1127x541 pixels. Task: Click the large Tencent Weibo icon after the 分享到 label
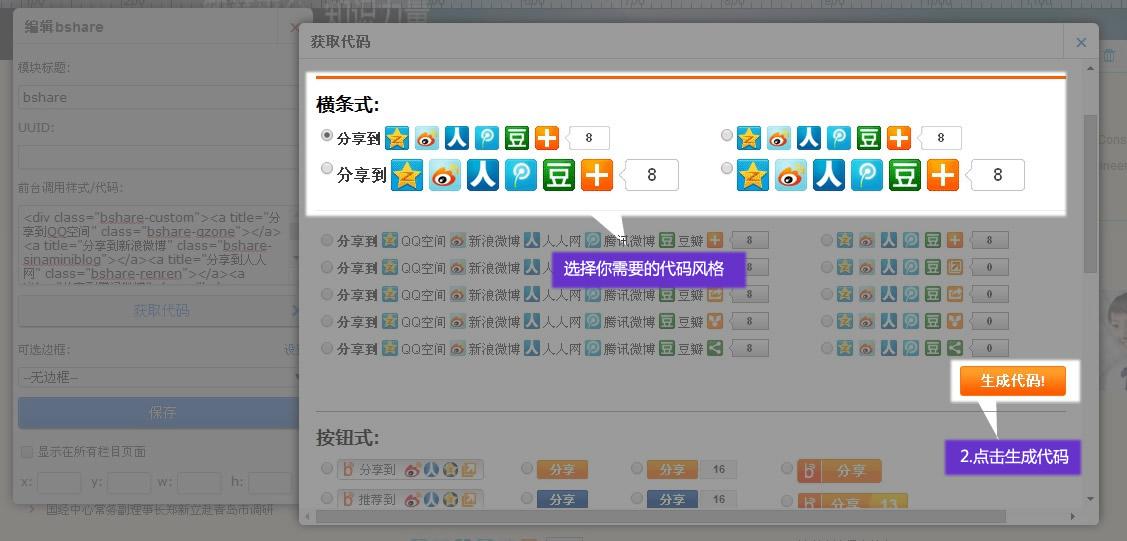click(x=521, y=175)
